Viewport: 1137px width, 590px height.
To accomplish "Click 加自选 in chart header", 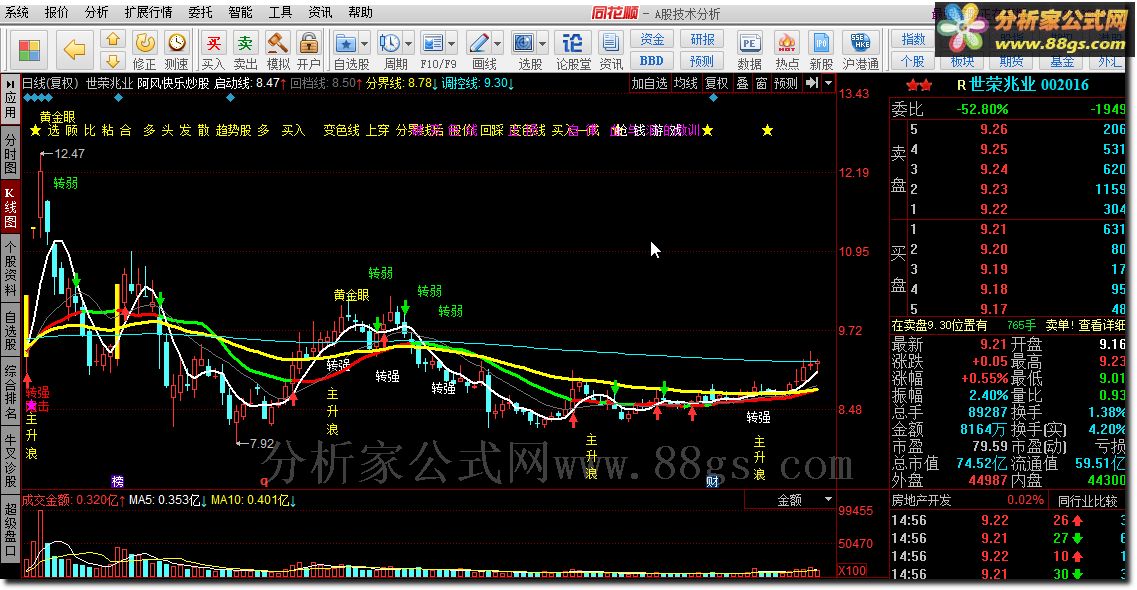I will point(649,83).
